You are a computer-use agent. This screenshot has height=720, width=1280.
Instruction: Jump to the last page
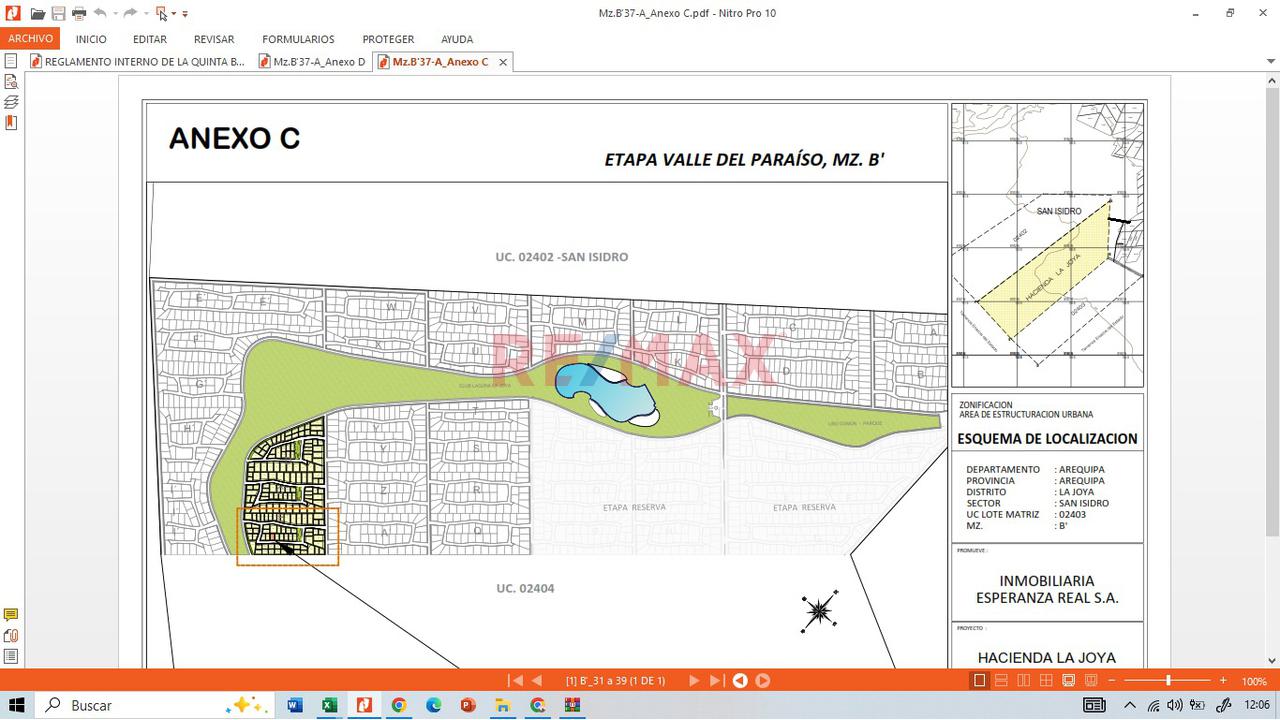(716, 681)
